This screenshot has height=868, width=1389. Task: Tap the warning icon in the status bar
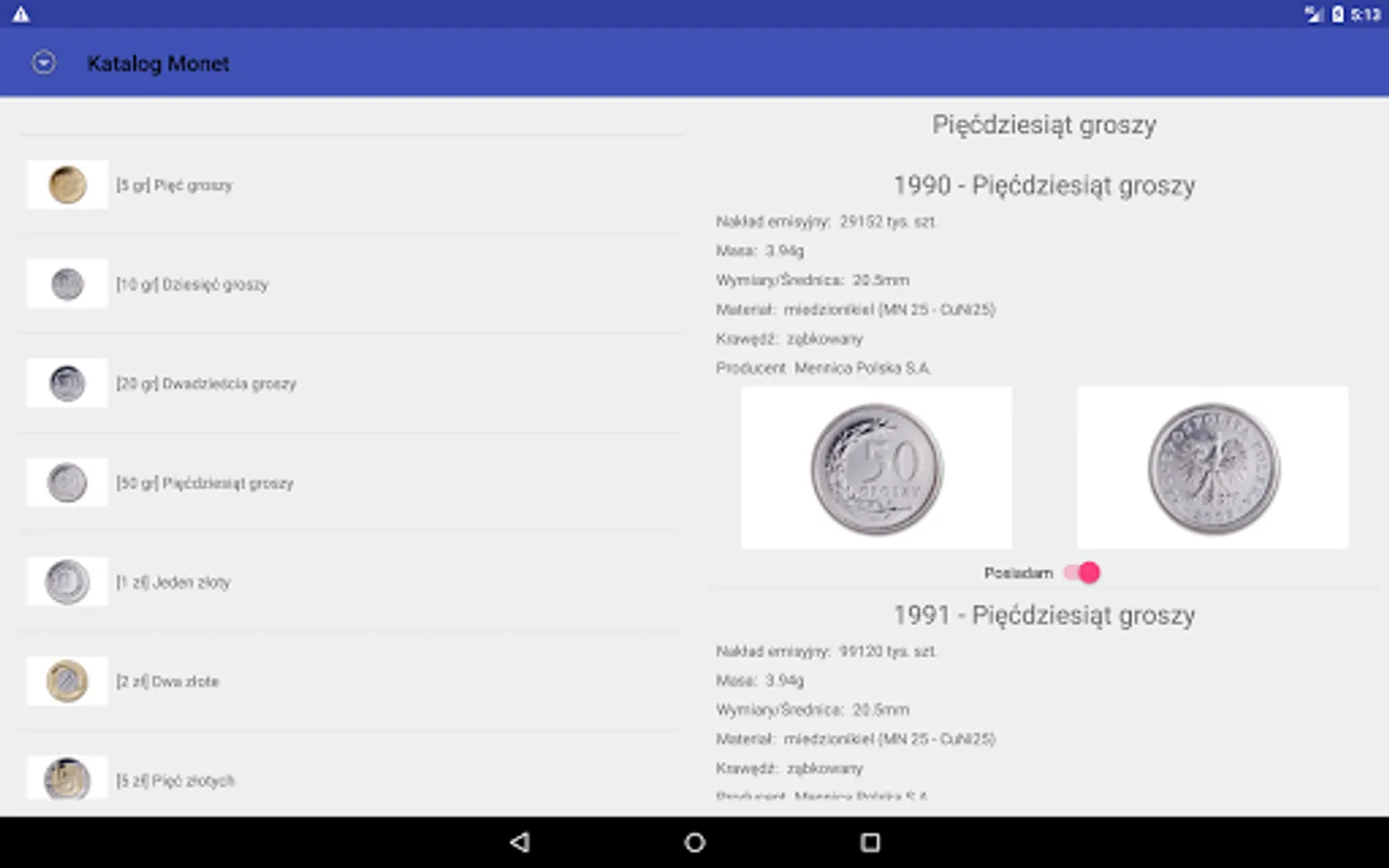point(22,14)
